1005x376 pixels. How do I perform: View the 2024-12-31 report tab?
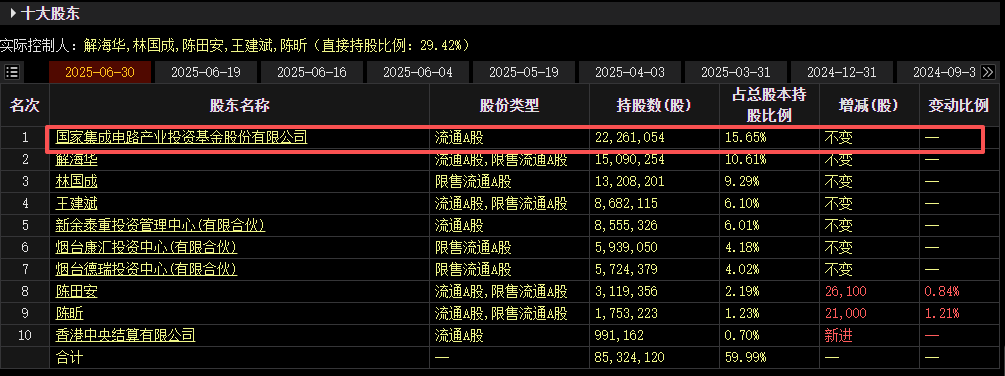[x=842, y=72]
